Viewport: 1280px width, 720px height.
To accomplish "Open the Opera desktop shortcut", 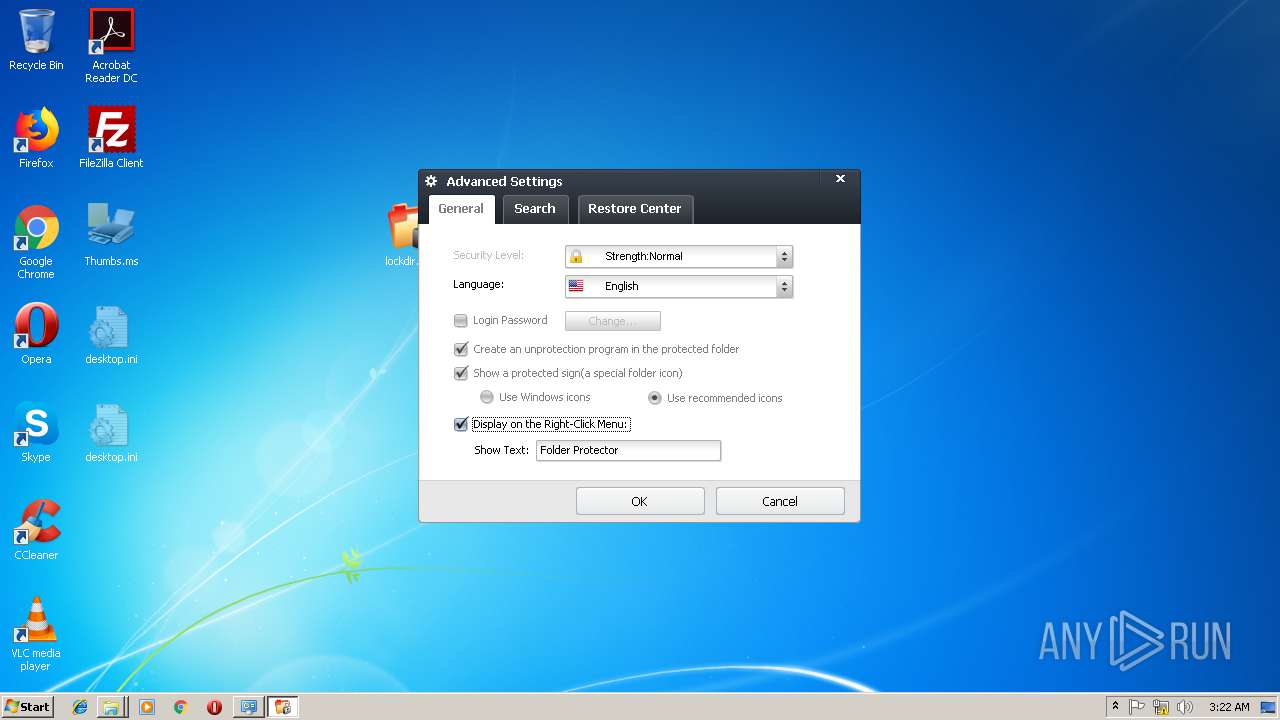I will click(36, 334).
